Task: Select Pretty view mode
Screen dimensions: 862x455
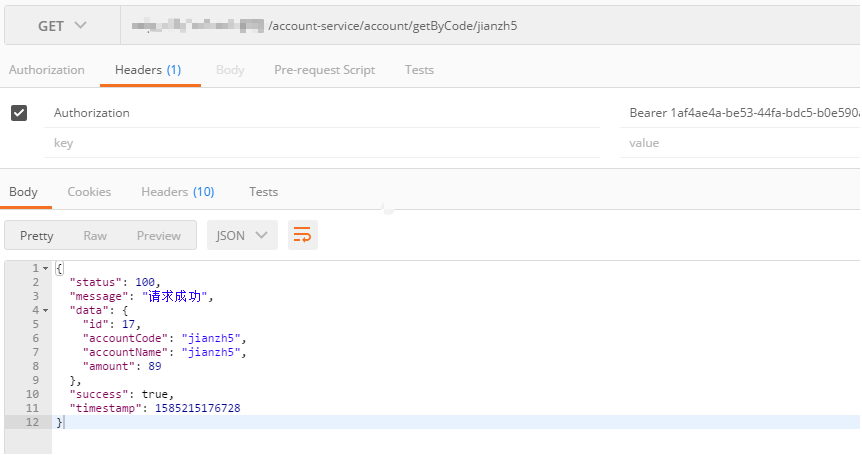Action: coord(37,236)
